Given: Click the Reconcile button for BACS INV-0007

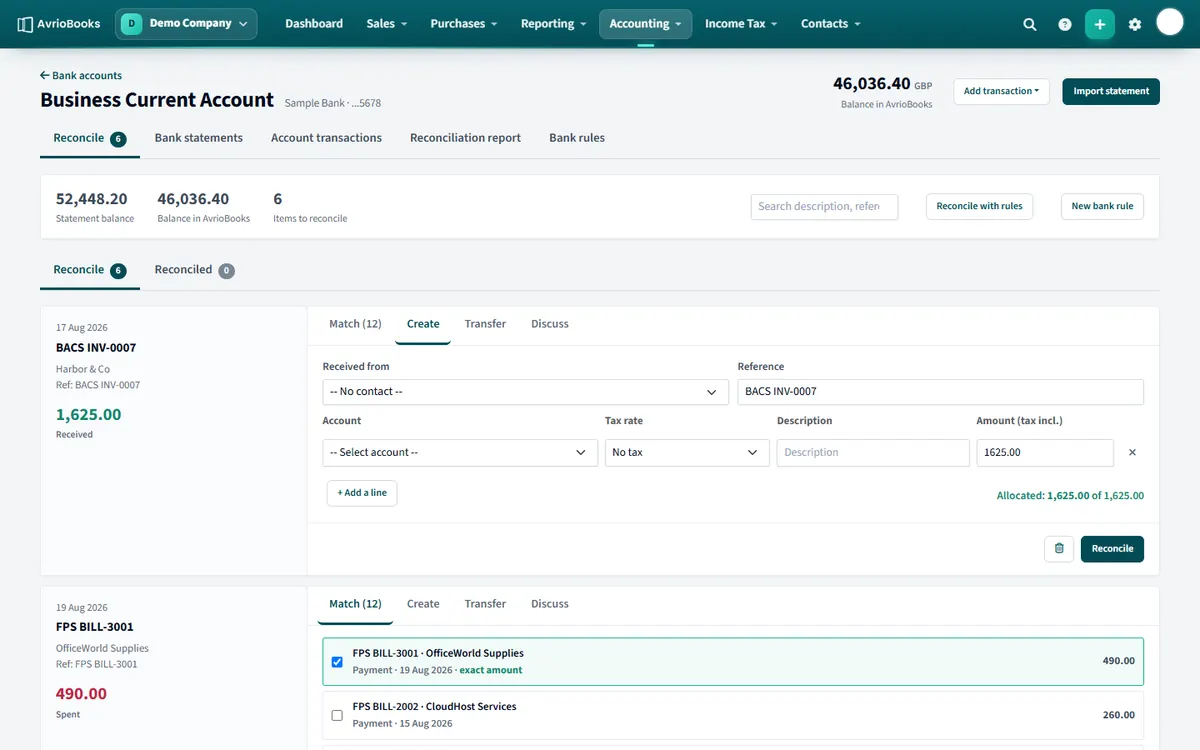Looking at the screenshot, I should click(1112, 548).
